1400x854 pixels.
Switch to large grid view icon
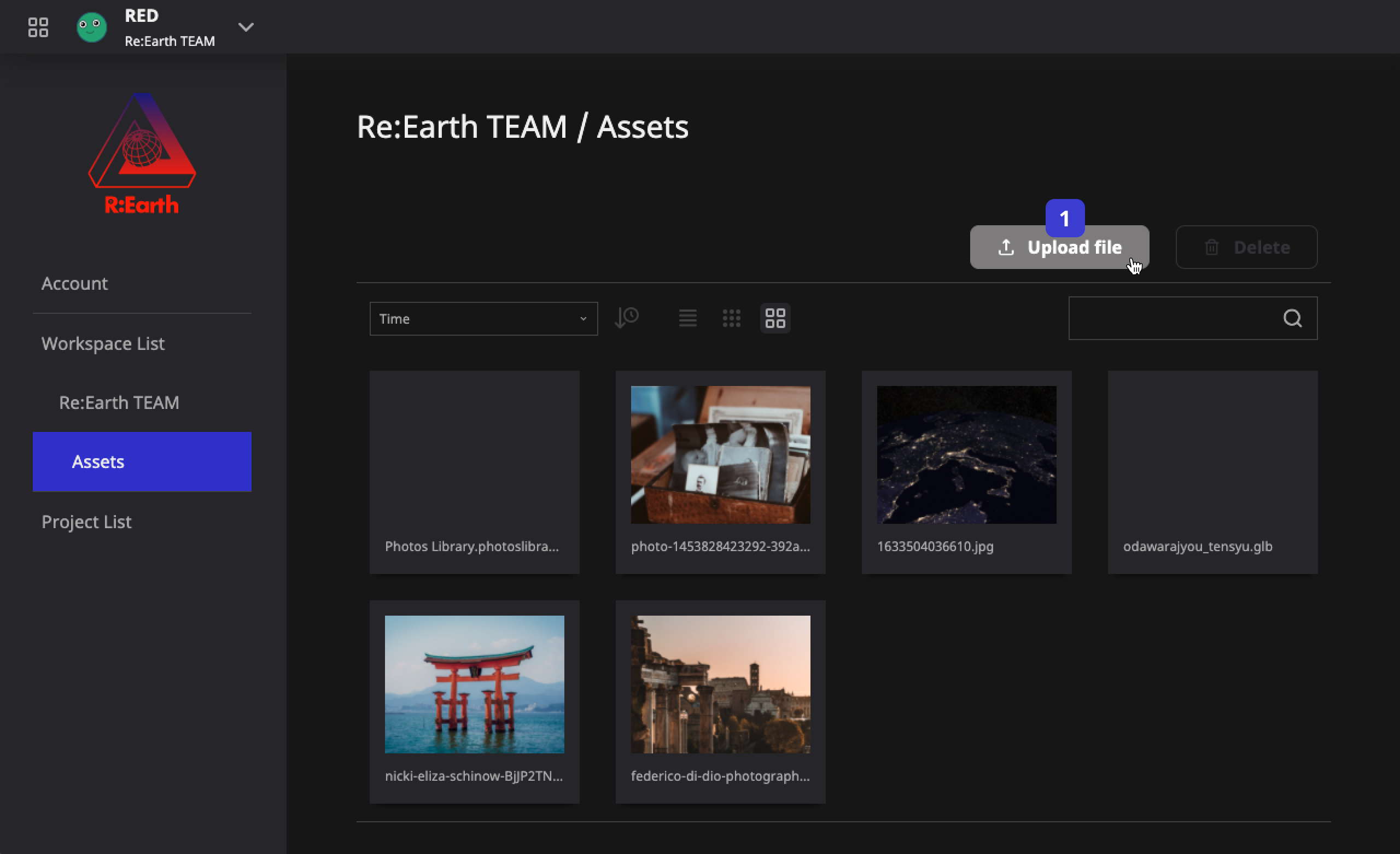pos(775,318)
